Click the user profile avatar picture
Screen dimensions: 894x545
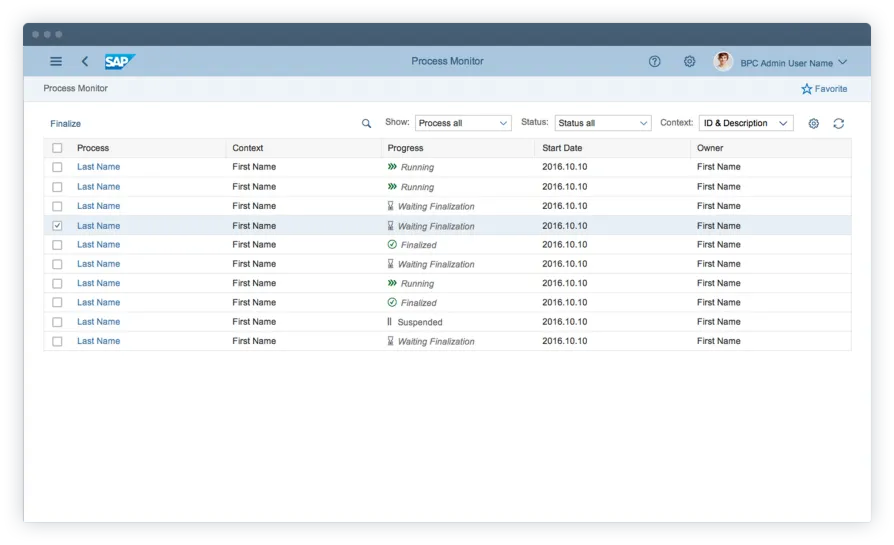tap(723, 62)
